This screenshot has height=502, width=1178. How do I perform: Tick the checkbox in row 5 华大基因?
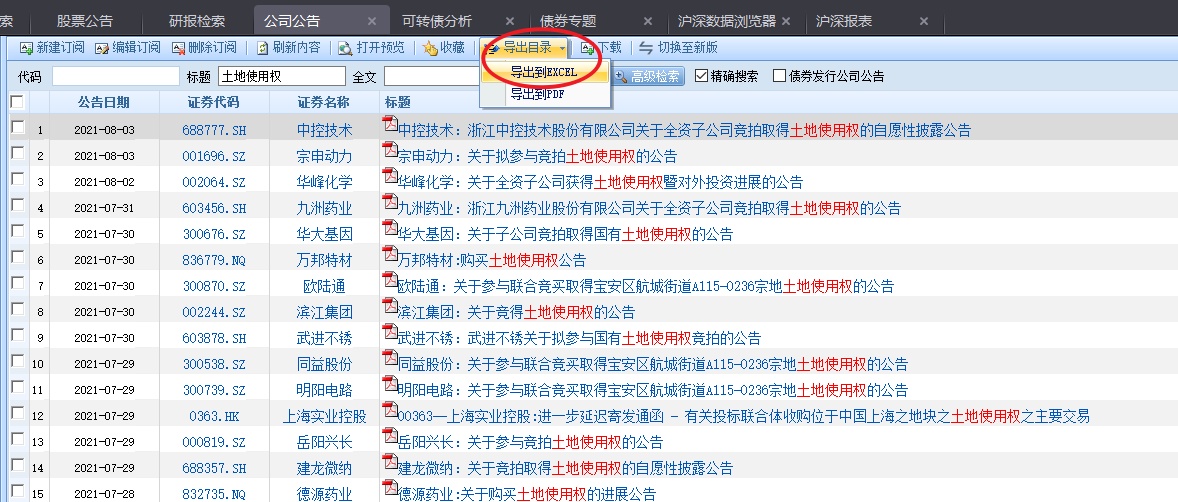pyautogui.click(x=17, y=231)
